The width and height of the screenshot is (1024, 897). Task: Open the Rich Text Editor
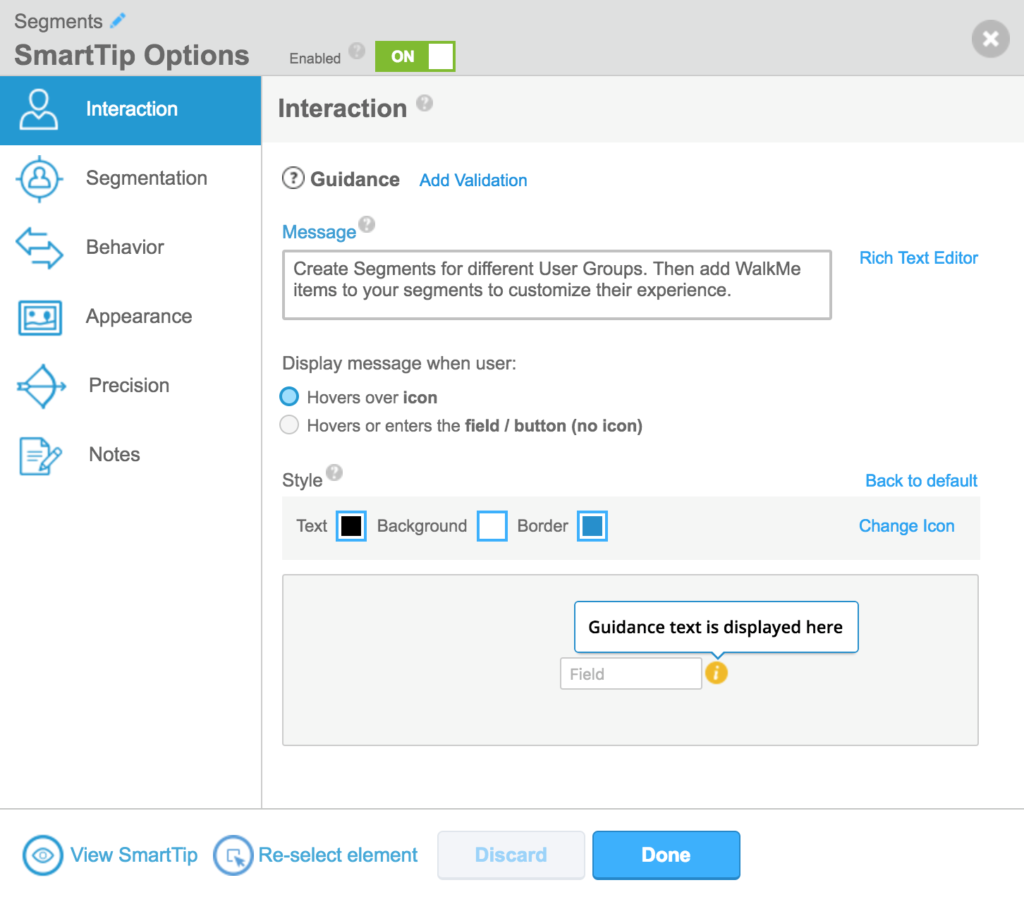click(x=918, y=257)
